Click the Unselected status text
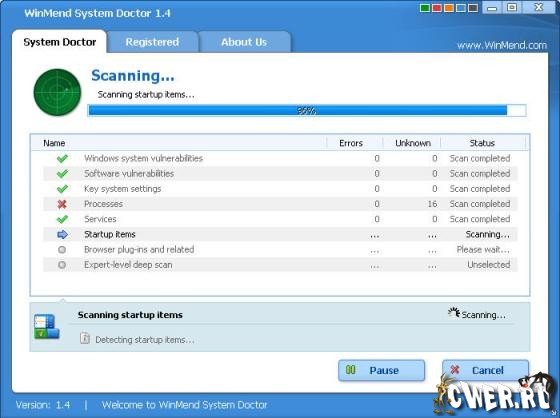The image size is (560, 418). pos(489,265)
